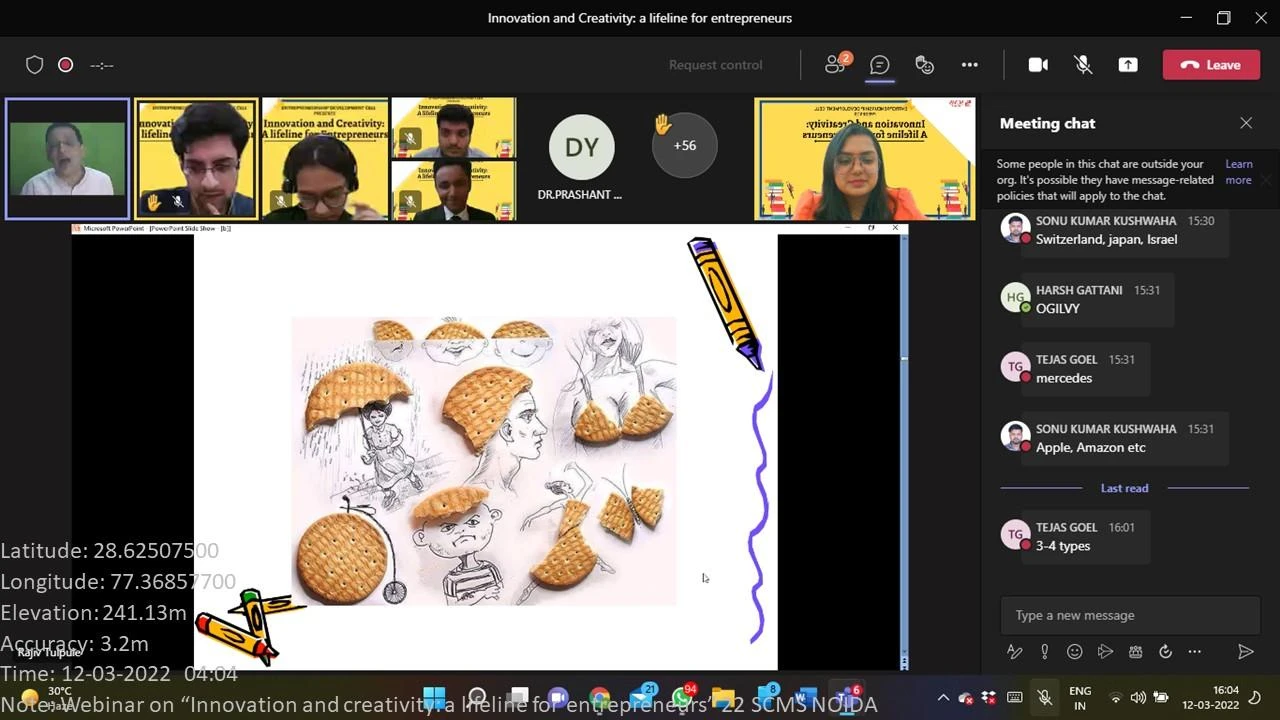Click the paper plane icon beside emoji
1280x720 pixels.
coord(1105,652)
